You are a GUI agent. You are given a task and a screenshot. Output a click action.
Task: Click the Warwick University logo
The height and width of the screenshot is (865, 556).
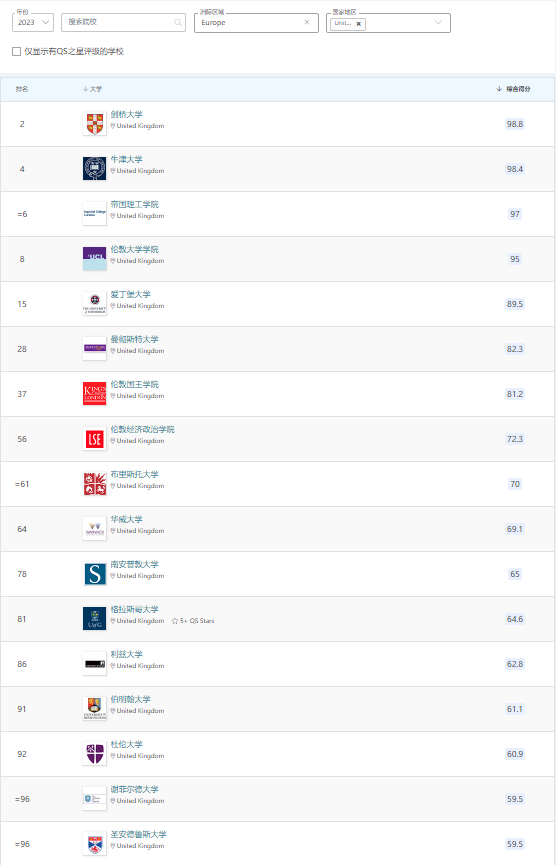[94, 529]
